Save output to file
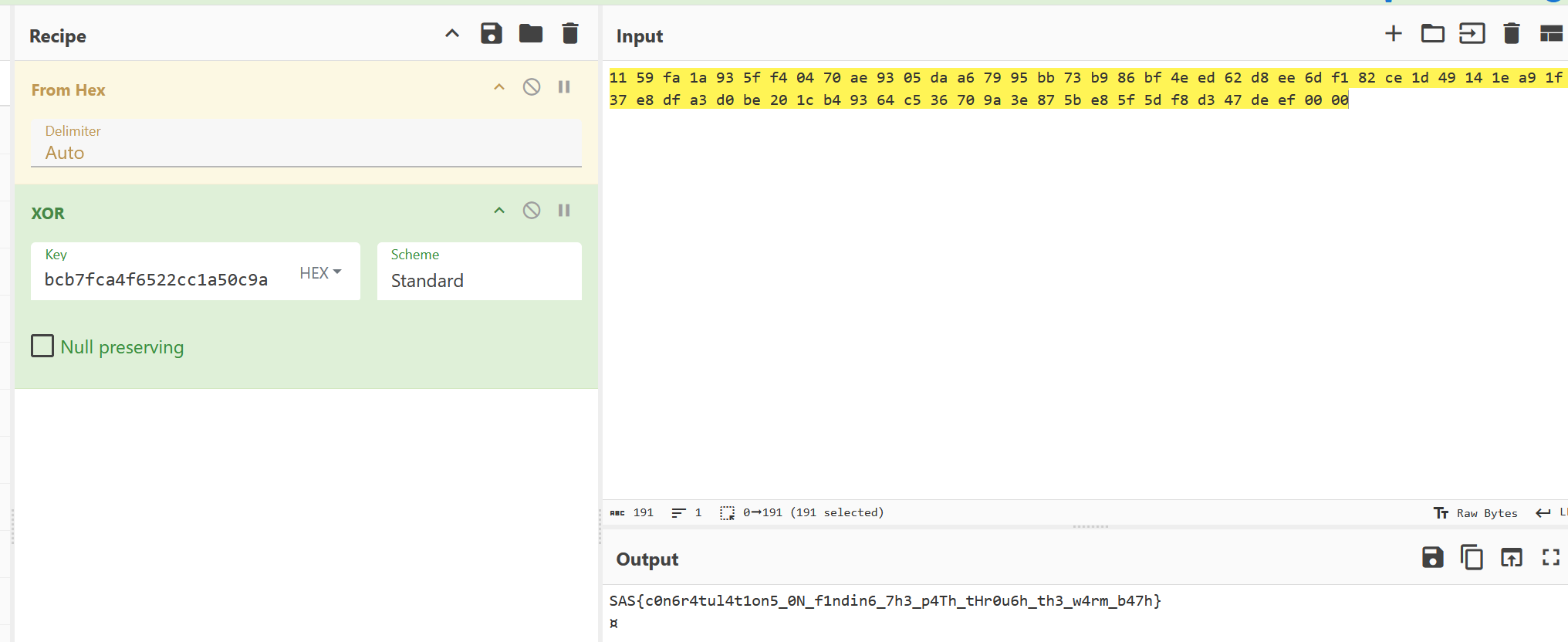1568x642 pixels. click(x=1432, y=557)
